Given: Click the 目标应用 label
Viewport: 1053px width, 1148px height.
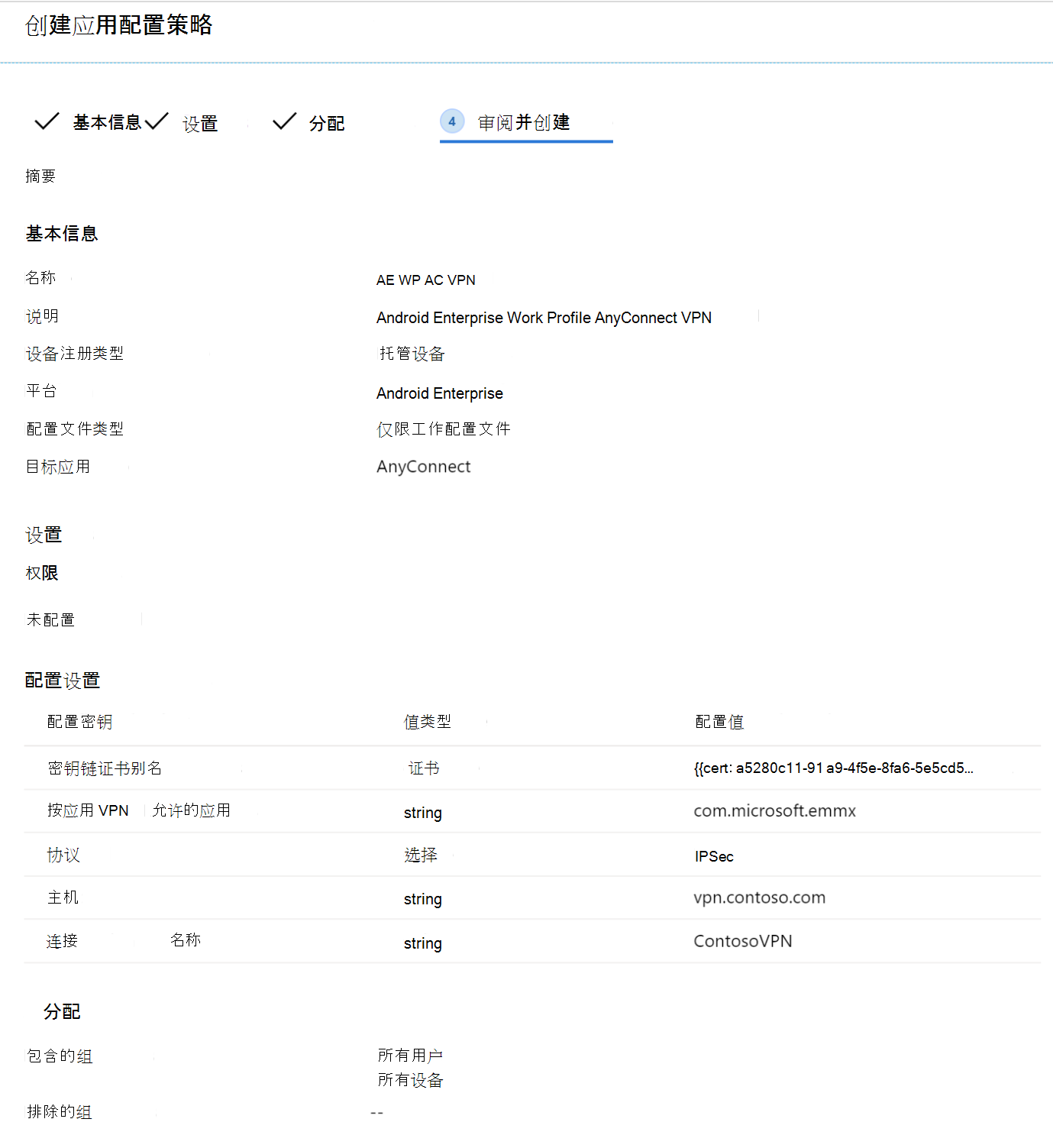Looking at the screenshot, I should click(x=58, y=467).
